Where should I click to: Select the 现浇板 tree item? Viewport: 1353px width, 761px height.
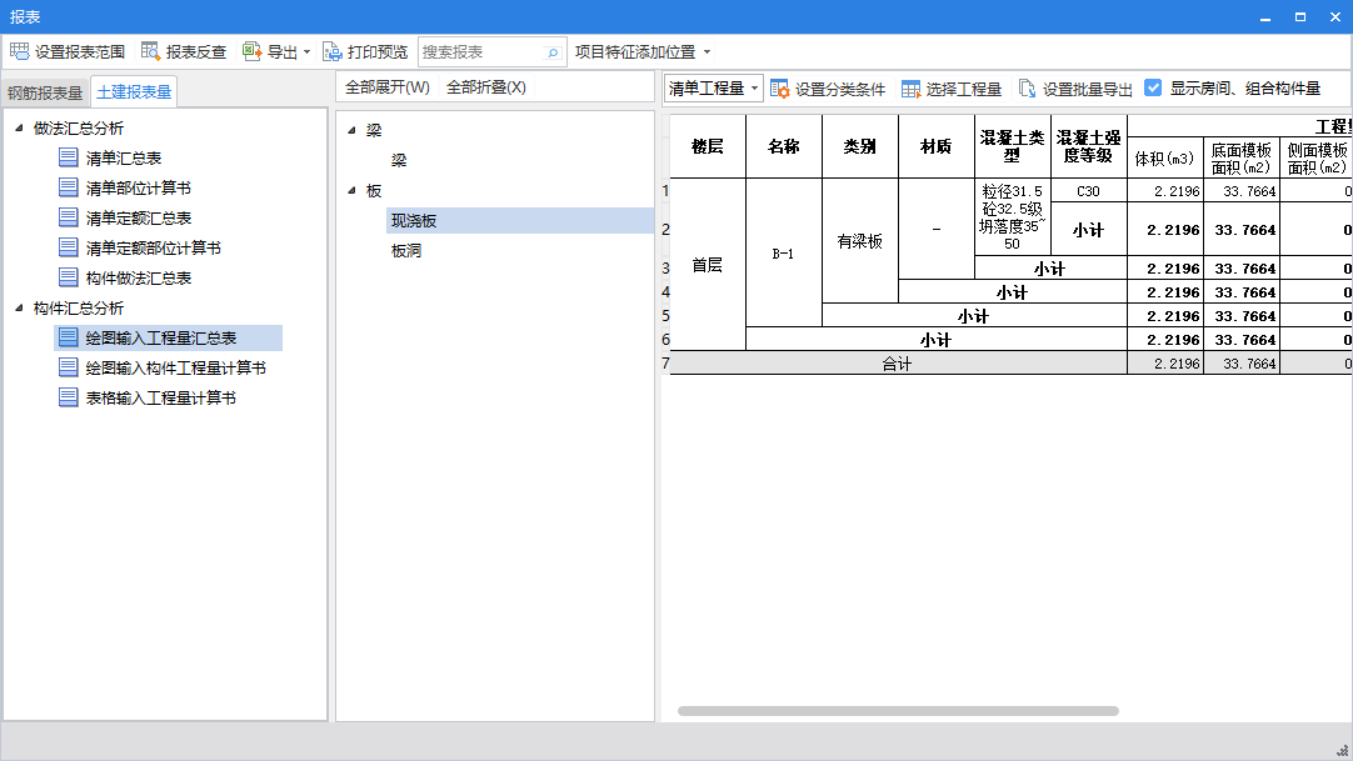(x=520, y=220)
